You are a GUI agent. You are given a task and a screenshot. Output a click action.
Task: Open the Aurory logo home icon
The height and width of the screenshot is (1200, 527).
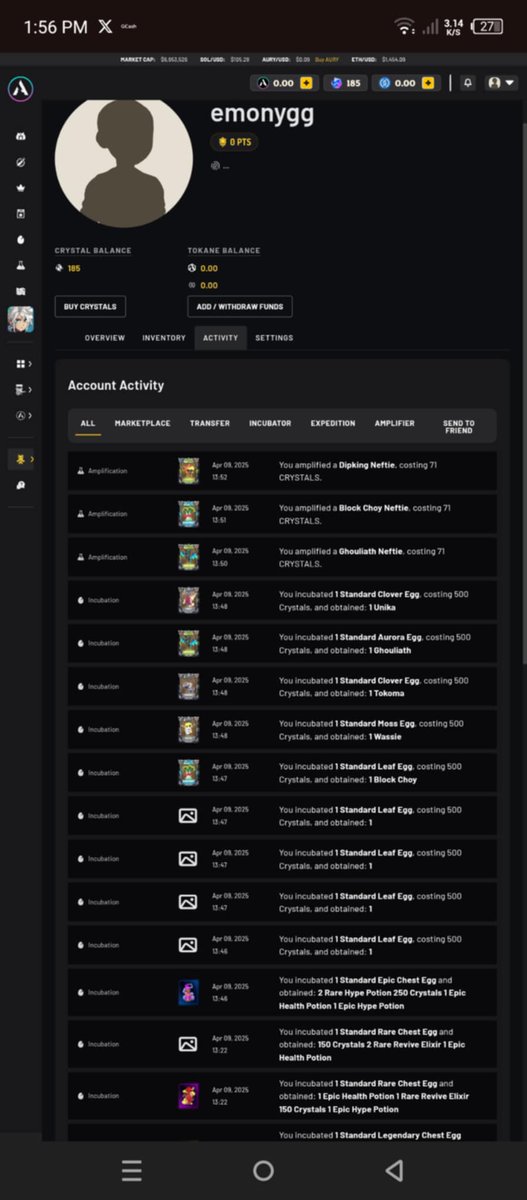[20, 88]
